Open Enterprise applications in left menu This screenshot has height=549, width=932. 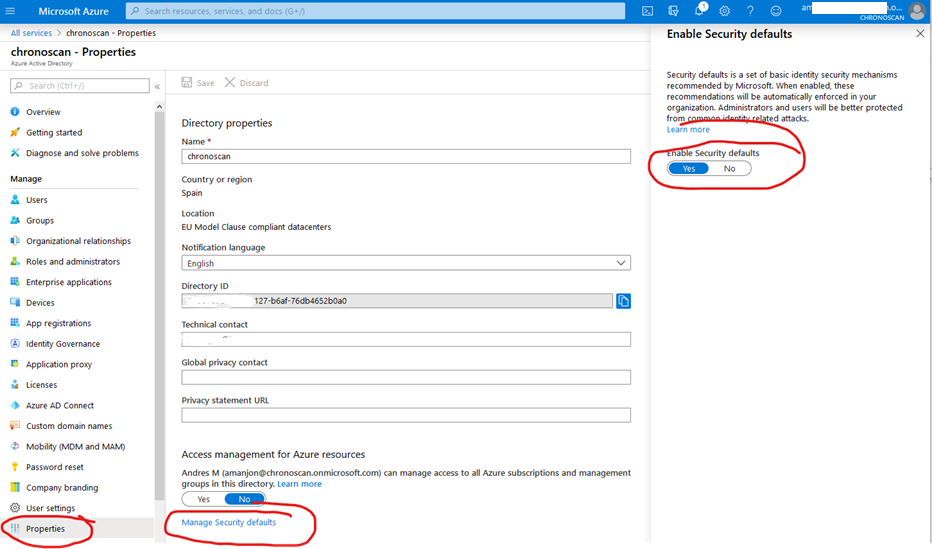[68, 282]
